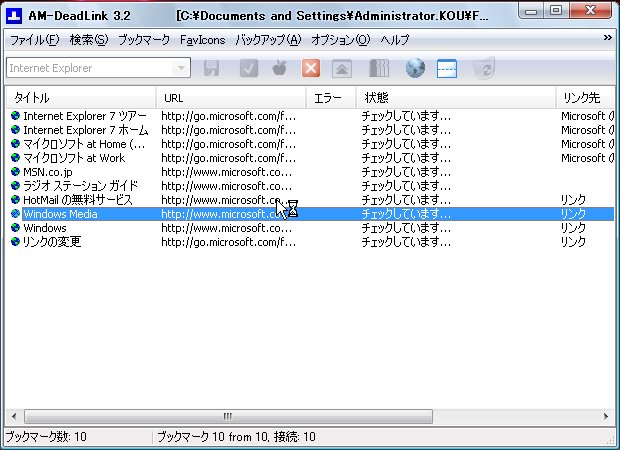Viewport: 620px width, 450px height.
Task: Open the ヘルプ menu
Action: (x=395, y=40)
